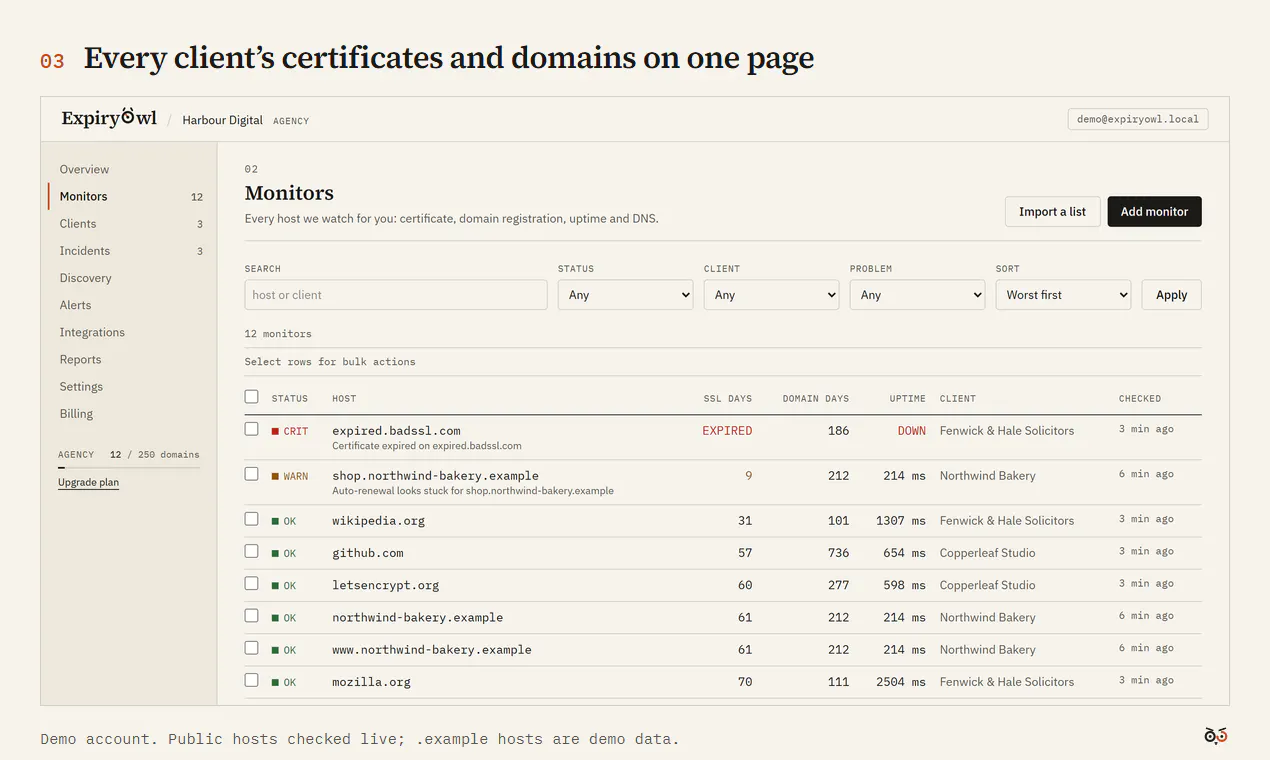Image resolution: width=1270 pixels, height=760 pixels.
Task: Navigate to Discovery in the sidebar
Action: coord(85,278)
